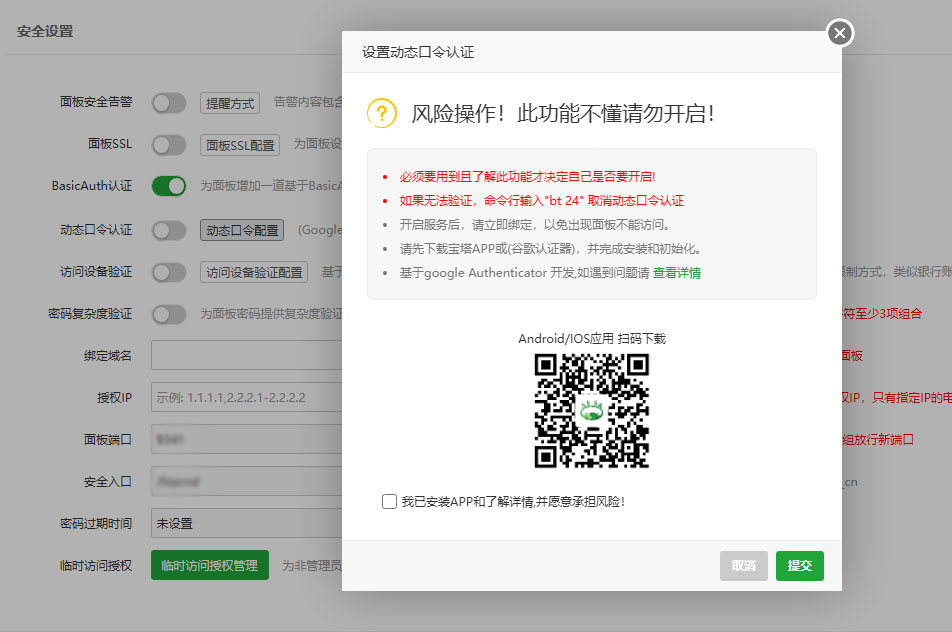Tick the 我已安装APP和了解详情 risk checkbox

[389, 501]
